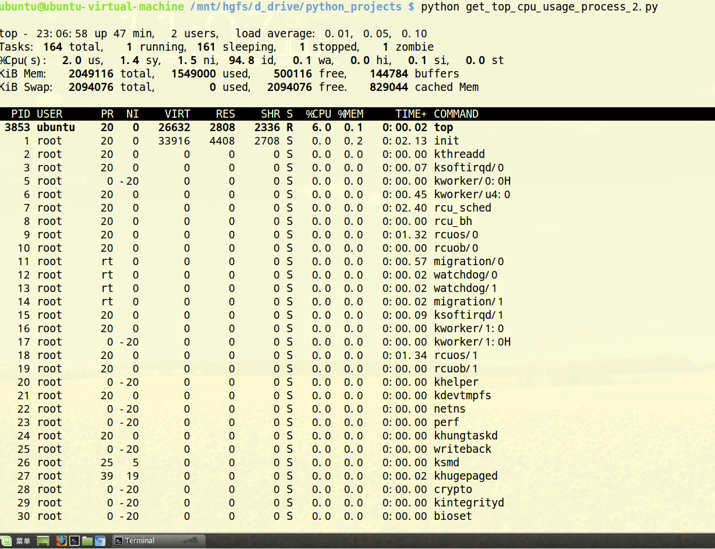Click the COMMAND column header
Viewport: 715px width, 549px height.
(x=456, y=114)
